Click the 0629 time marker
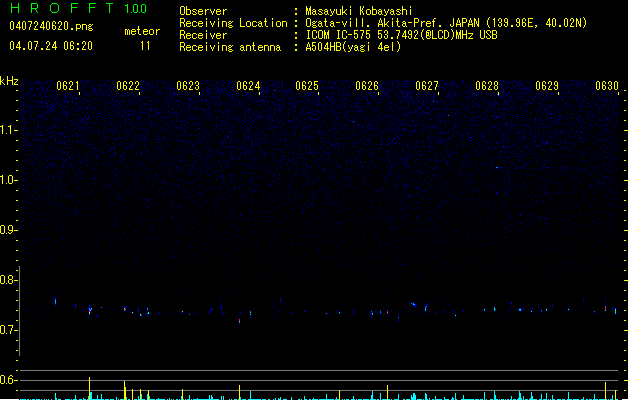 click(x=547, y=86)
